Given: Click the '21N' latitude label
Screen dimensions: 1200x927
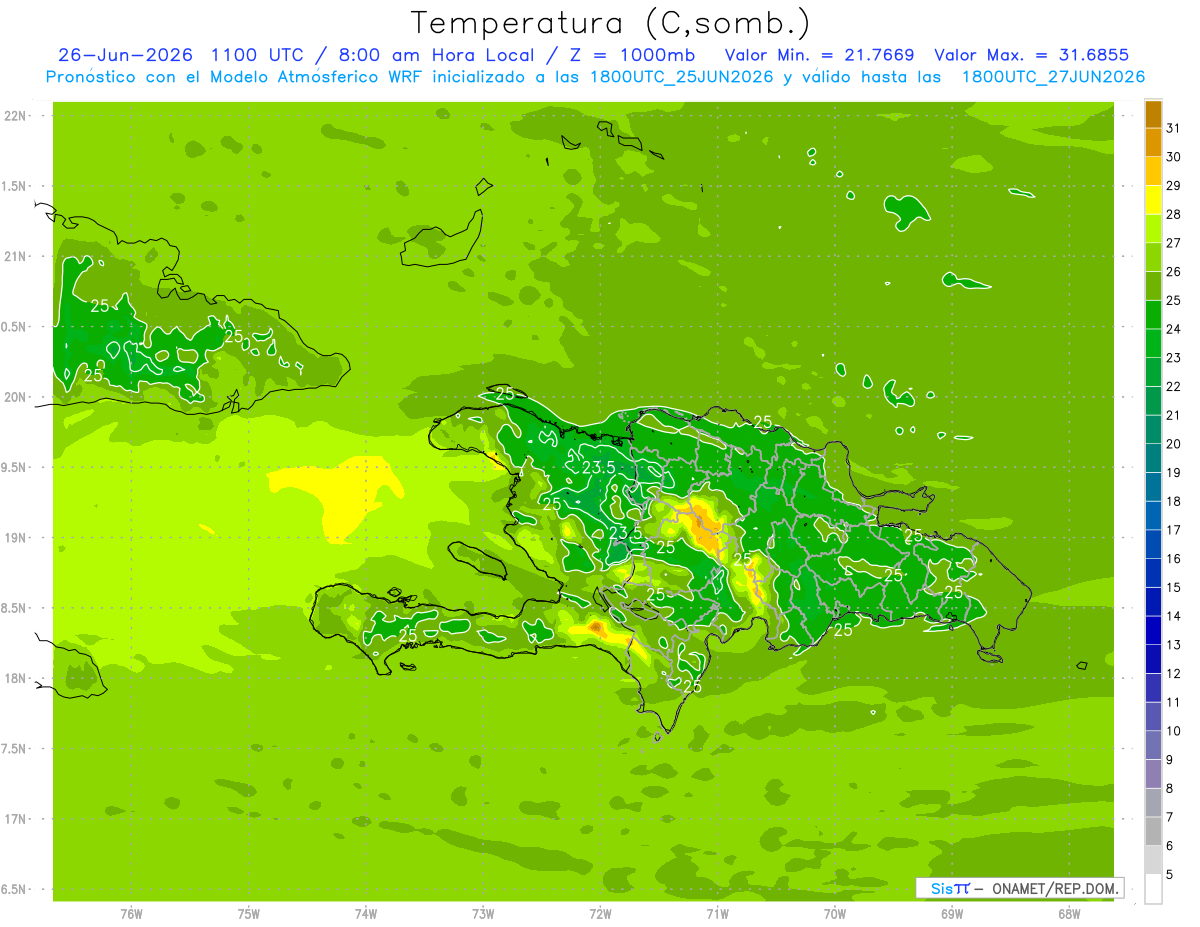Looking at the screenshot, I should pyautogui.click(x=15, y=256).
